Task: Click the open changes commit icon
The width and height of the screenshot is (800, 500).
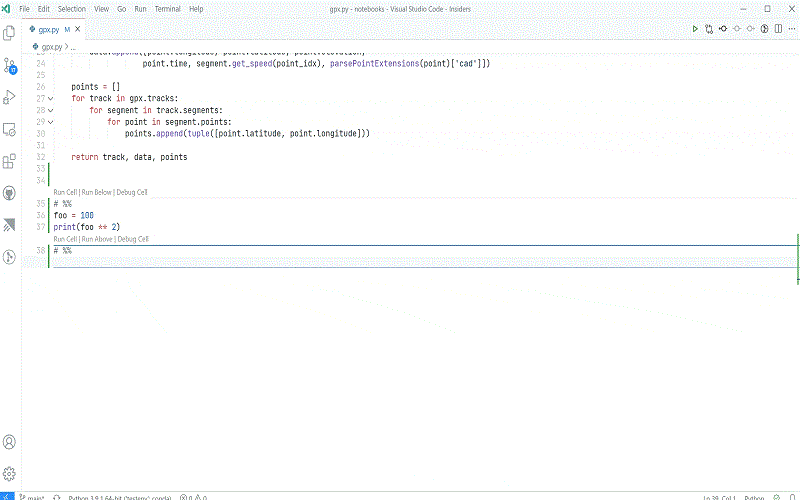Action: pyautogui.click(x=723, y=29)
